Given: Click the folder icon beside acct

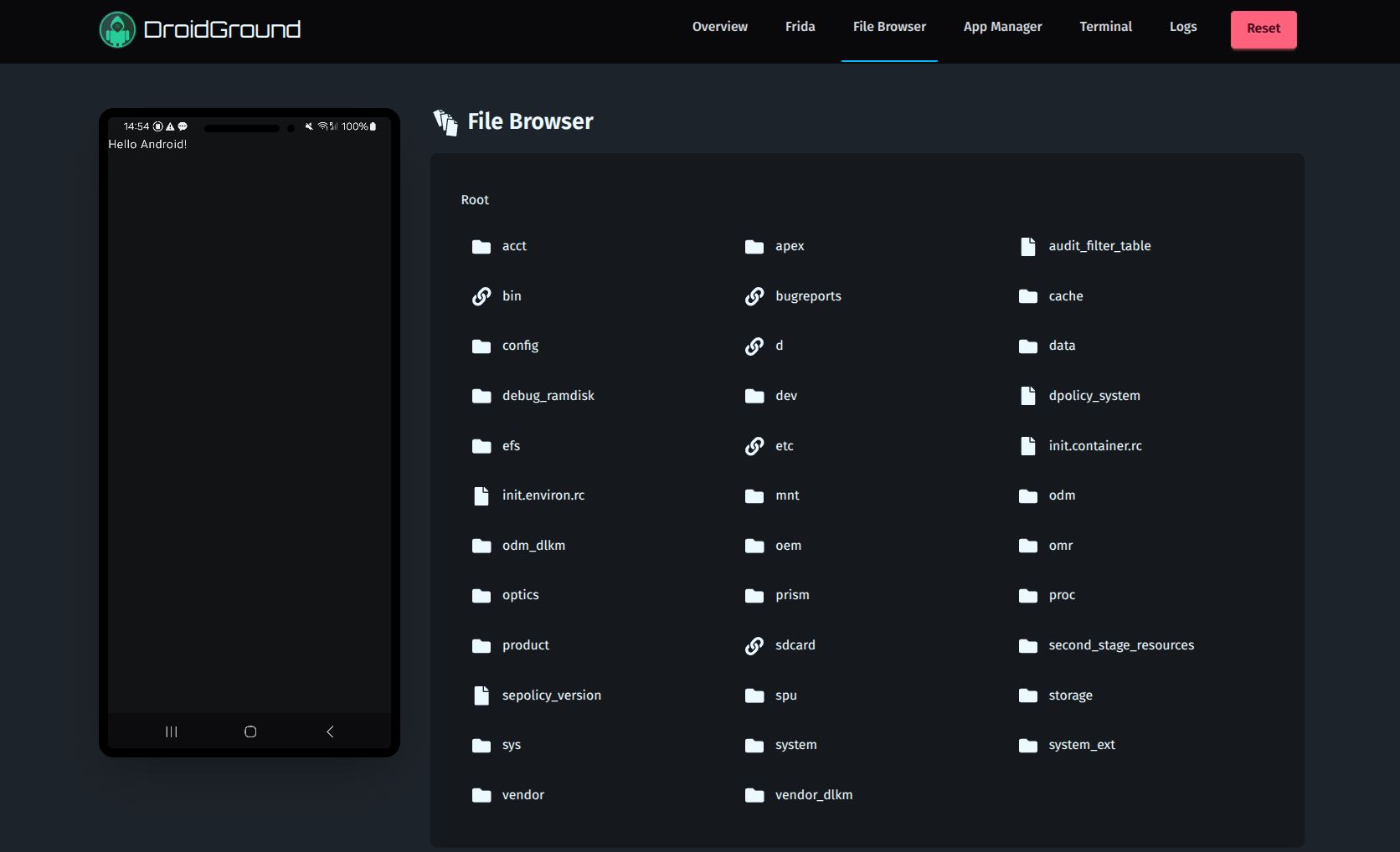Looking at the screenshot, I should [x=481, y=246].
